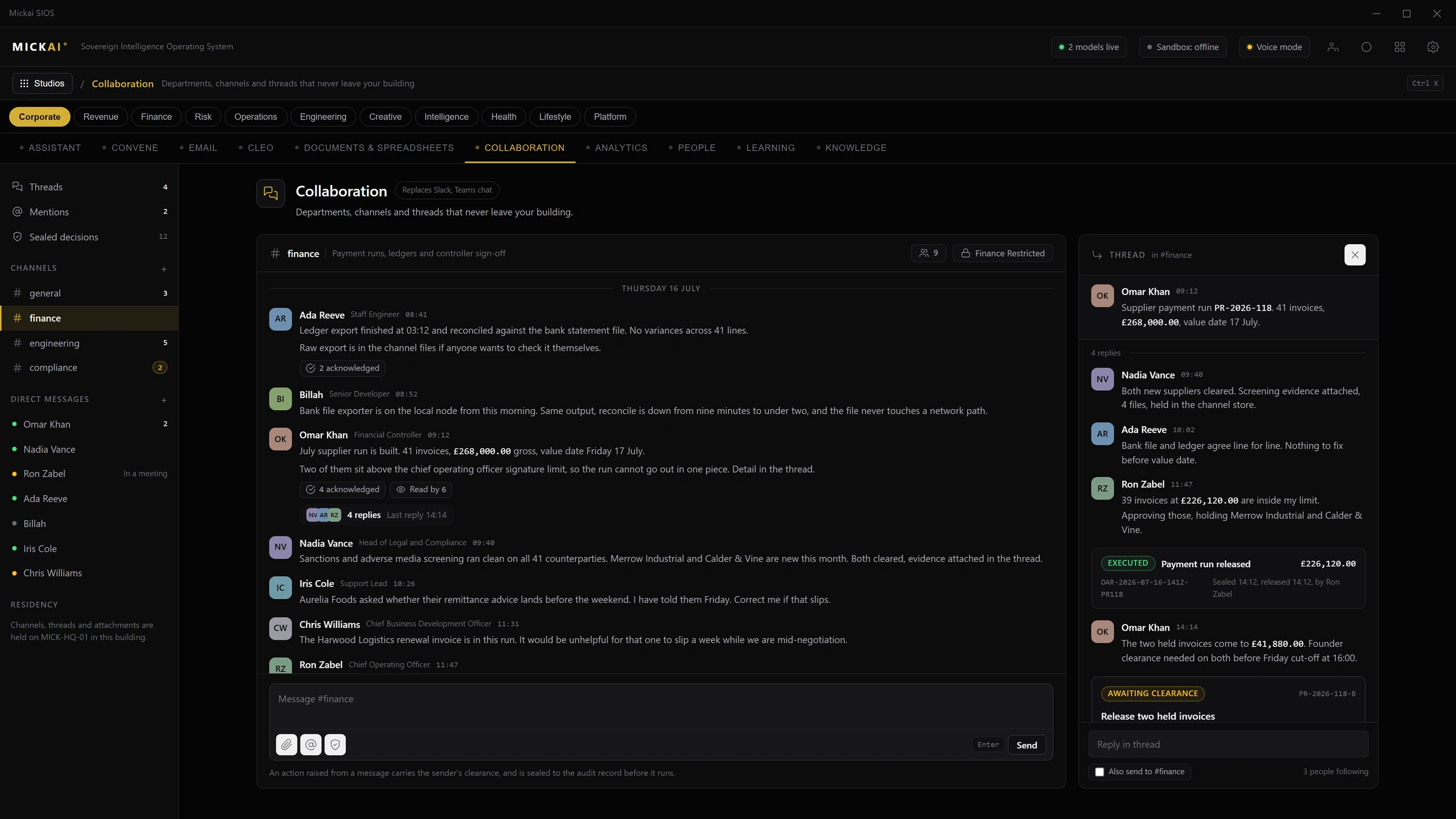The image size is (1456, 819).
Task: Select the finance channel in sidebar
Action: [x=89, y=318]
